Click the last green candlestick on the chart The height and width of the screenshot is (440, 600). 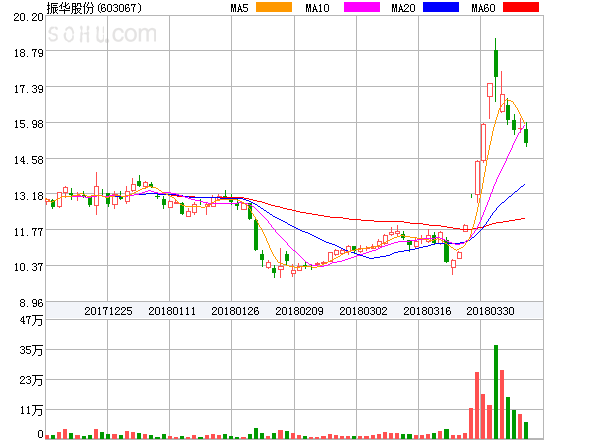(527, 136)
